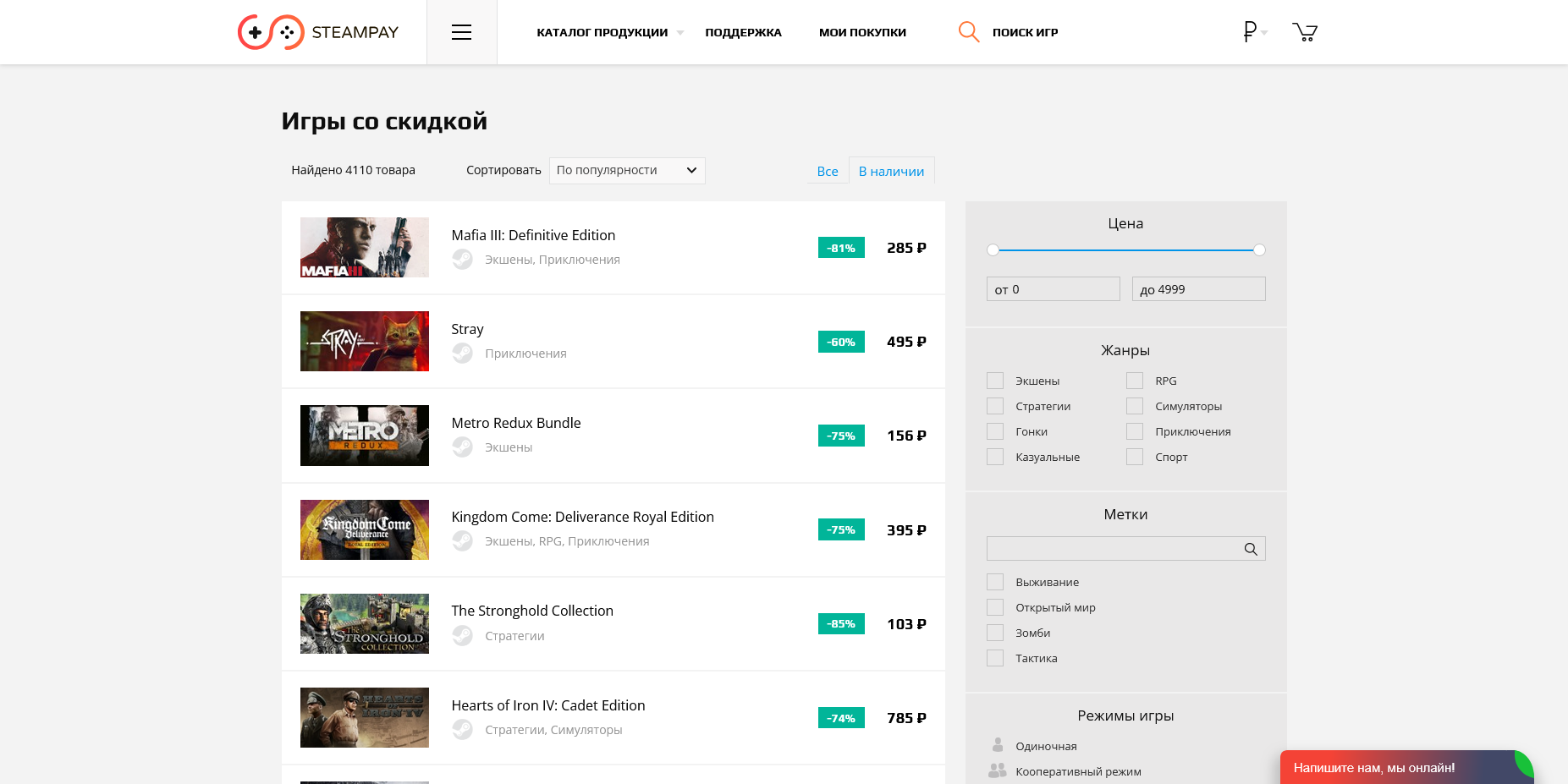
Task: Click the -85% discount badge for Stronghold
Action: click(x=841, y=623)
